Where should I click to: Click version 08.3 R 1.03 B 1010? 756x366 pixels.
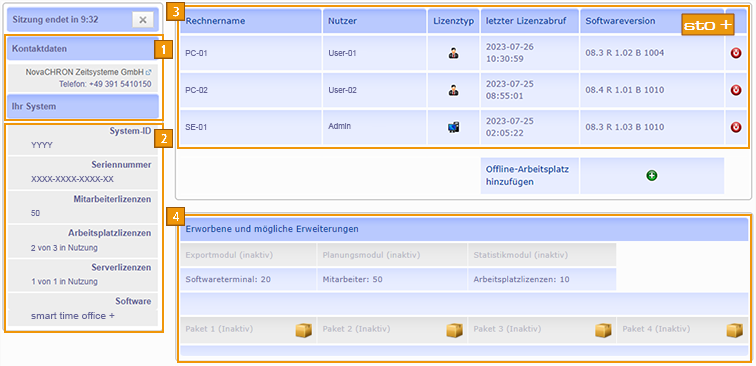pyautogui.click(x=624, y=127)
